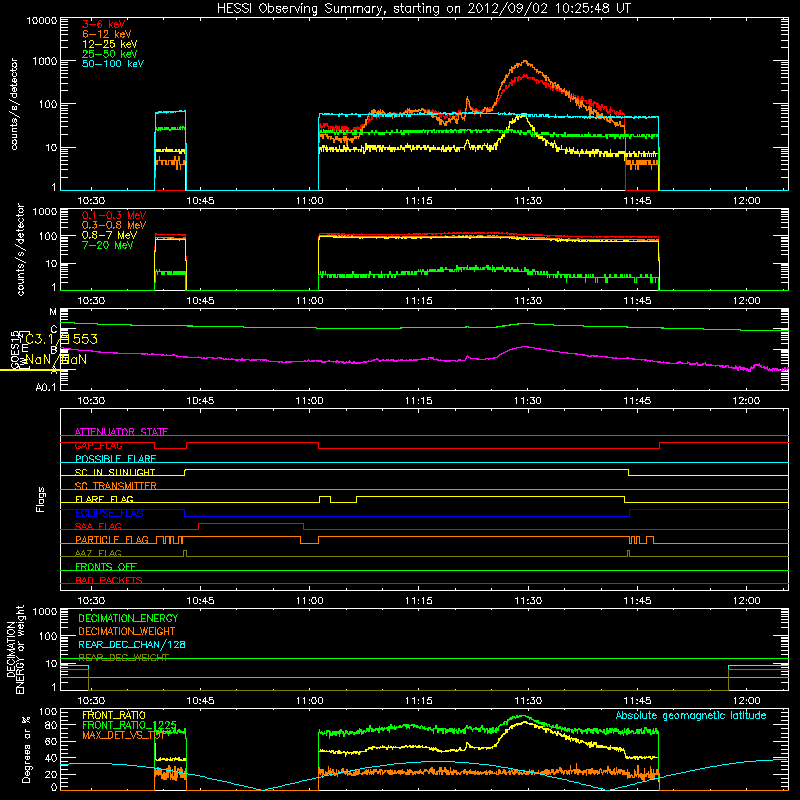
Task: Click the yellow C3.1 GOES class annotation
Action: tap(61, 339)
